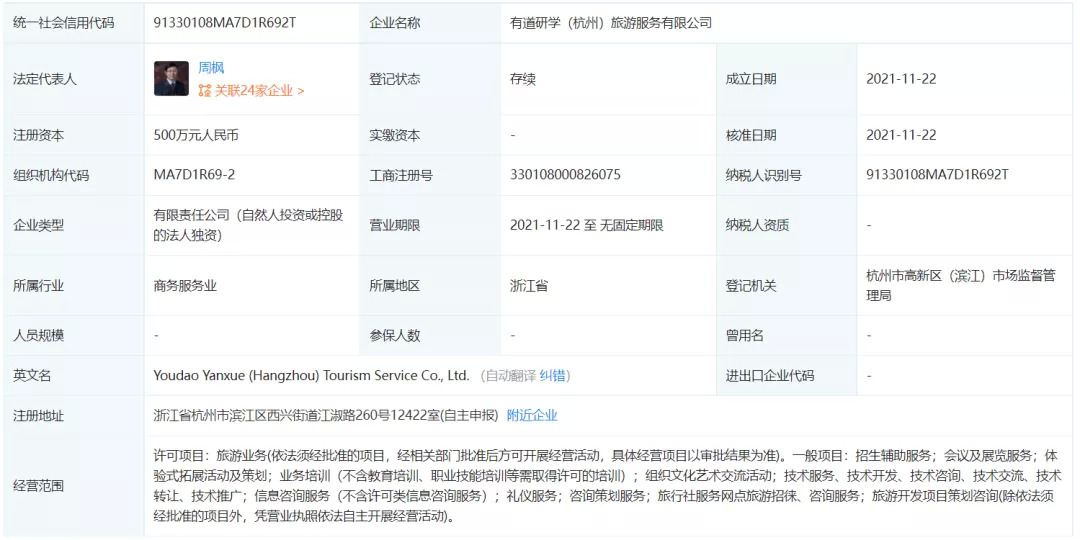The width and height of the screenshot is (1080, 540).
Task: Click the 实缴资本 header cell
Action: 430,135
